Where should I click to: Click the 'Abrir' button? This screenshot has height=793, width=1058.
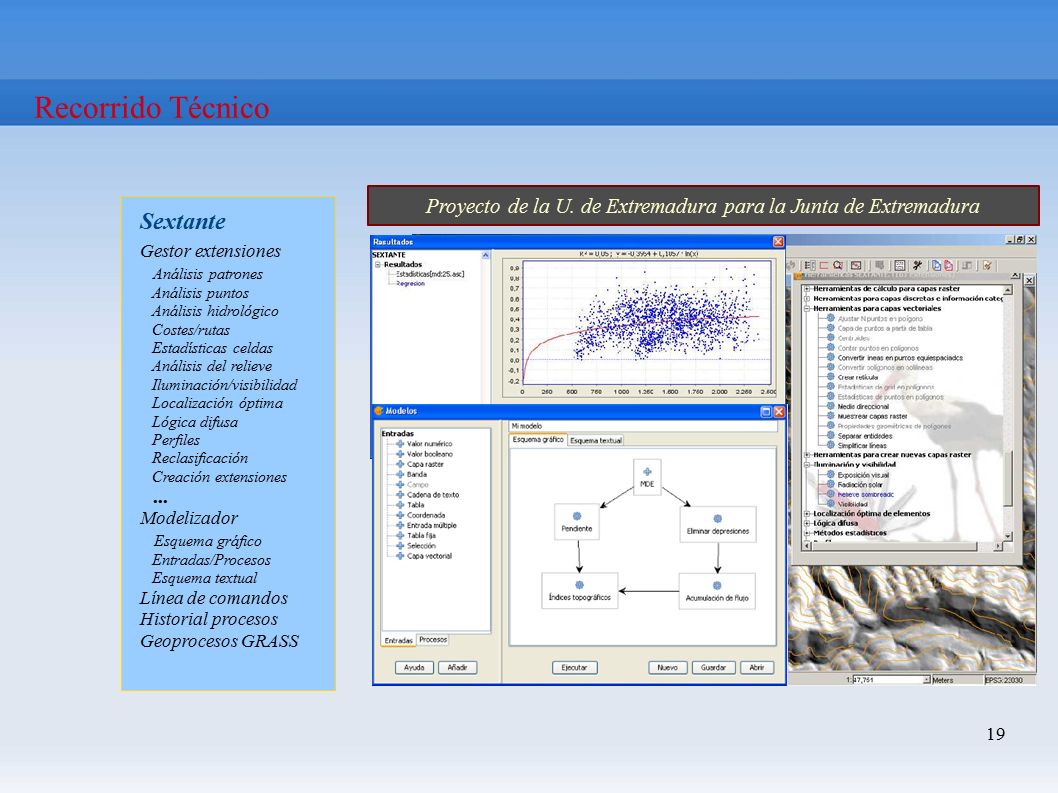click(x=757, y=667)
